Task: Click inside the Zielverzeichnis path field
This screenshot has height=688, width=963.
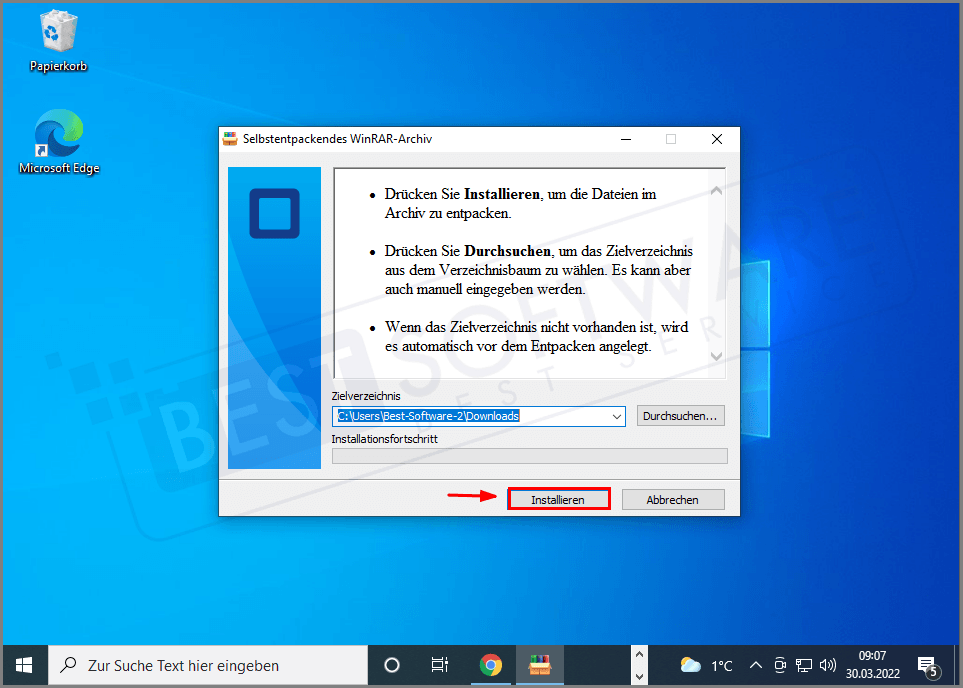Action: pos(470,415)
